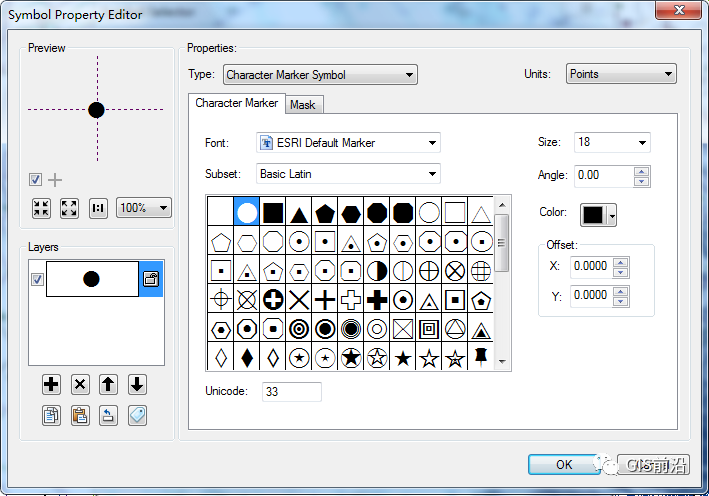Choose the bold black plus character
This screenshot has height=496, width=709.
[377, 300]
